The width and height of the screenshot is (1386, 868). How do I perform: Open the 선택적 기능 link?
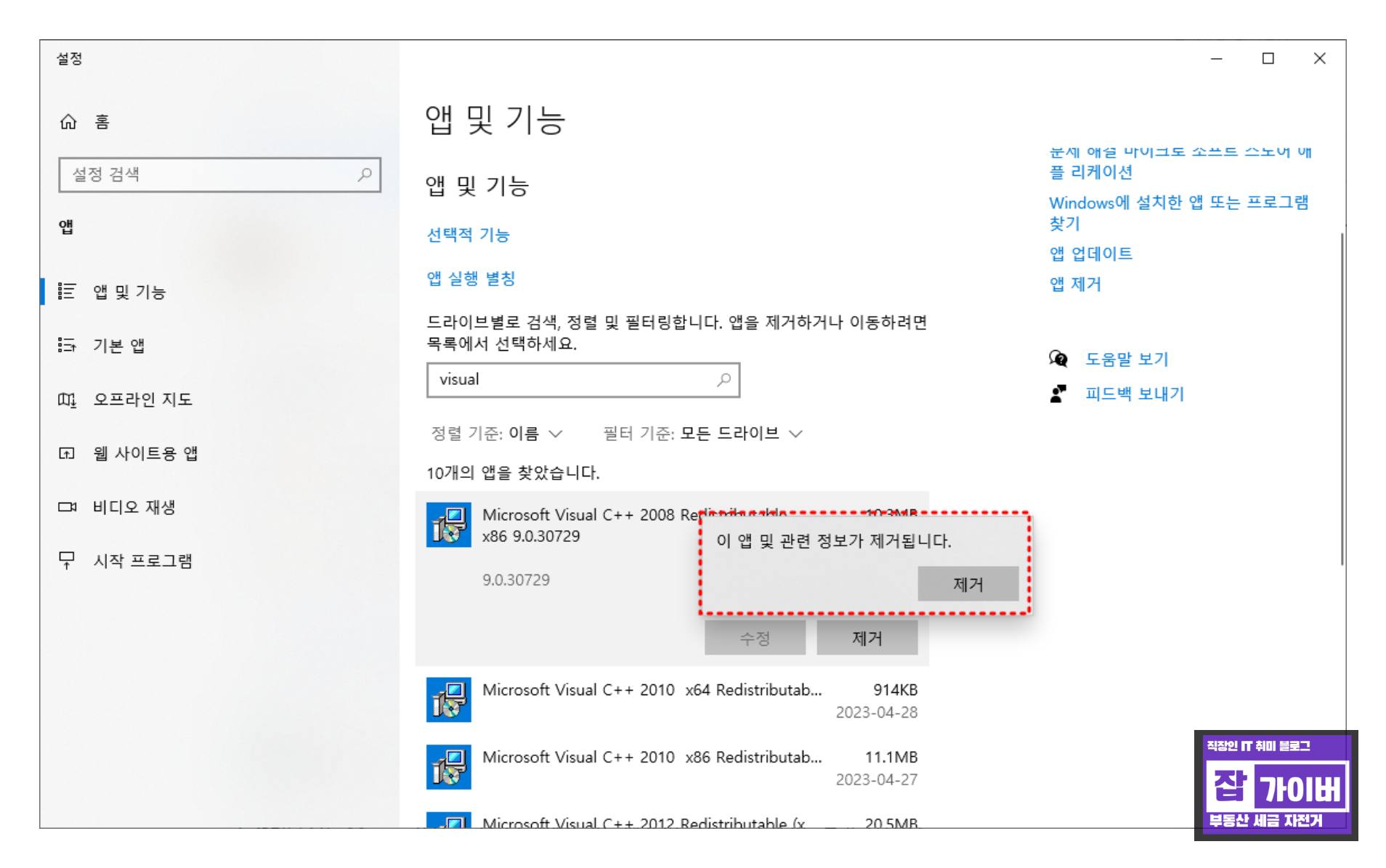click(x=468, y=235)
